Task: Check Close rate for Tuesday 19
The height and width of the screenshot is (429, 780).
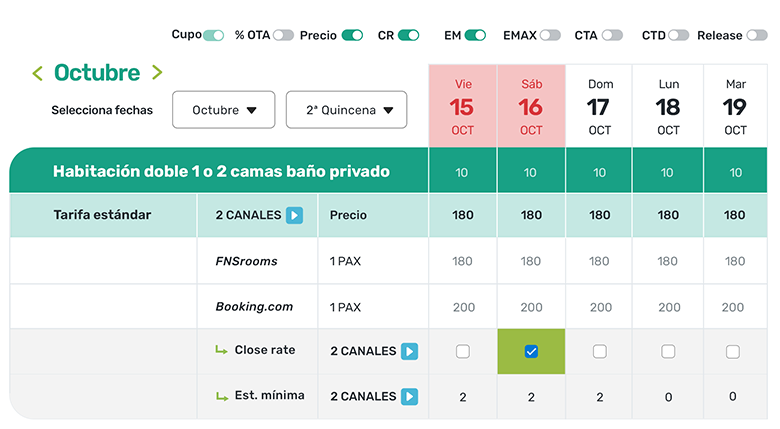Action: [733, 351]
